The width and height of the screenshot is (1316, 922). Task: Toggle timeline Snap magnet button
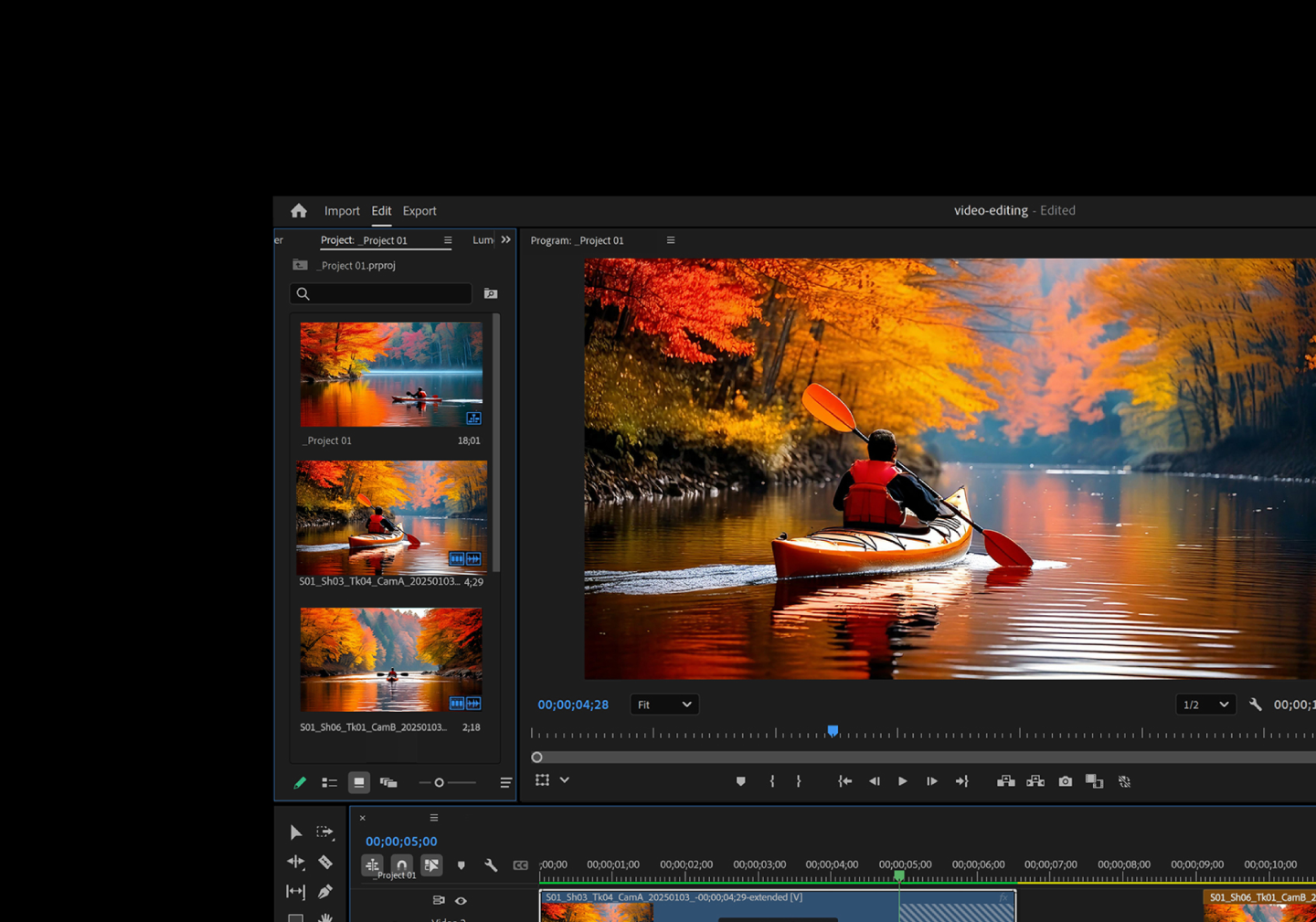[402, 865]
